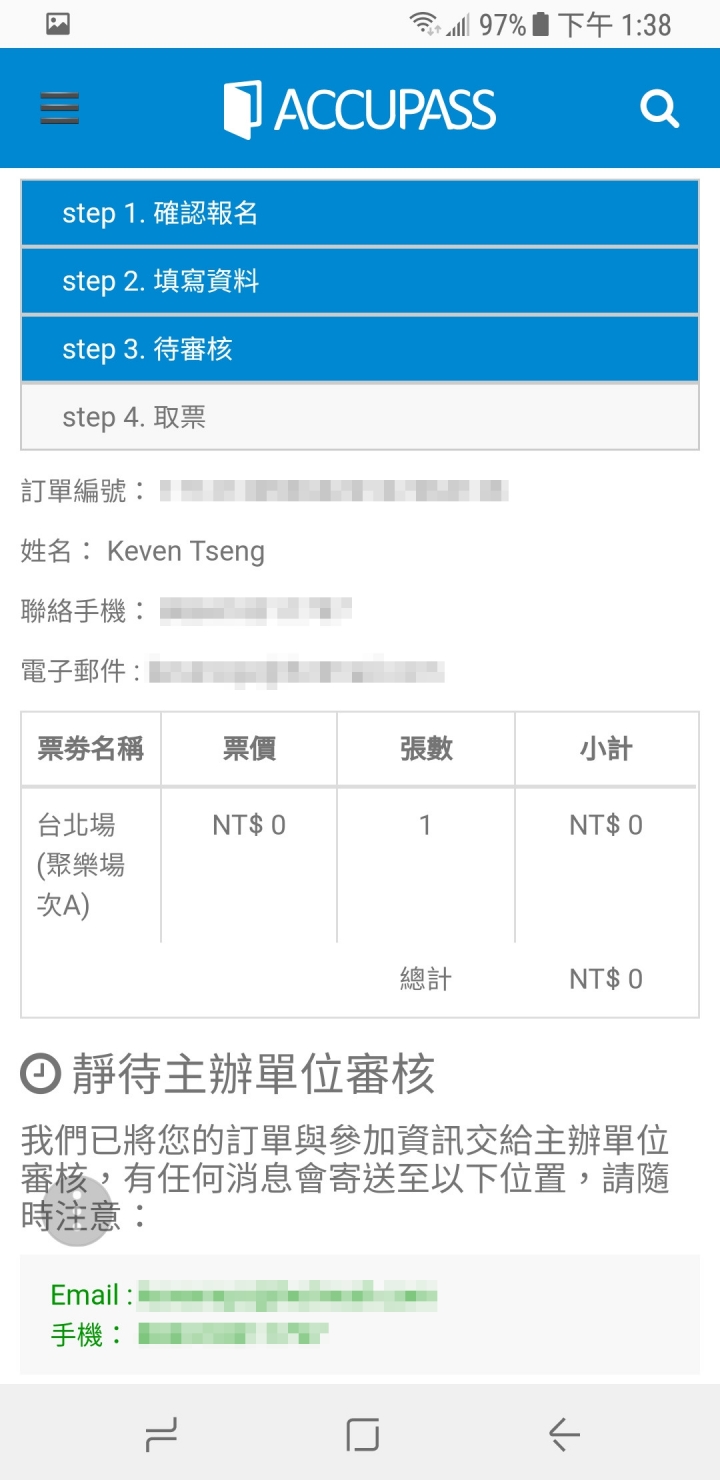
Task: Tap the image notification icon in status bar
Action: [x=58, y=24]
